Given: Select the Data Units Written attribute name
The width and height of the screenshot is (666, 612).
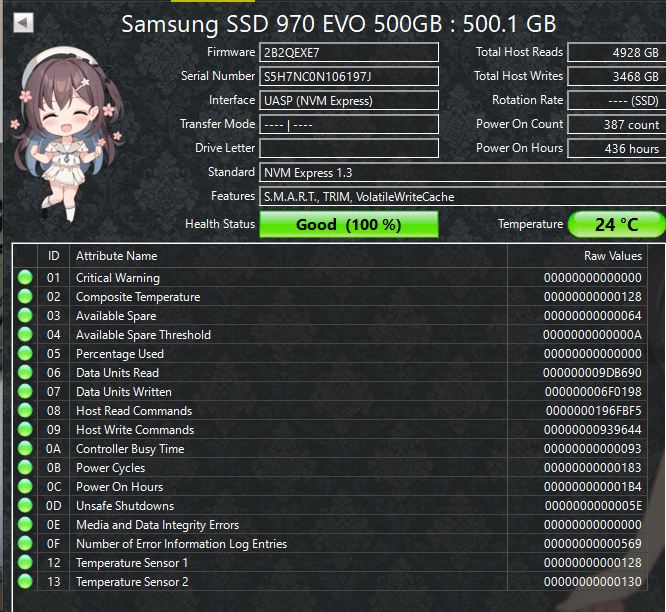Looking at the screenshot, I should [x=124, y=392].
